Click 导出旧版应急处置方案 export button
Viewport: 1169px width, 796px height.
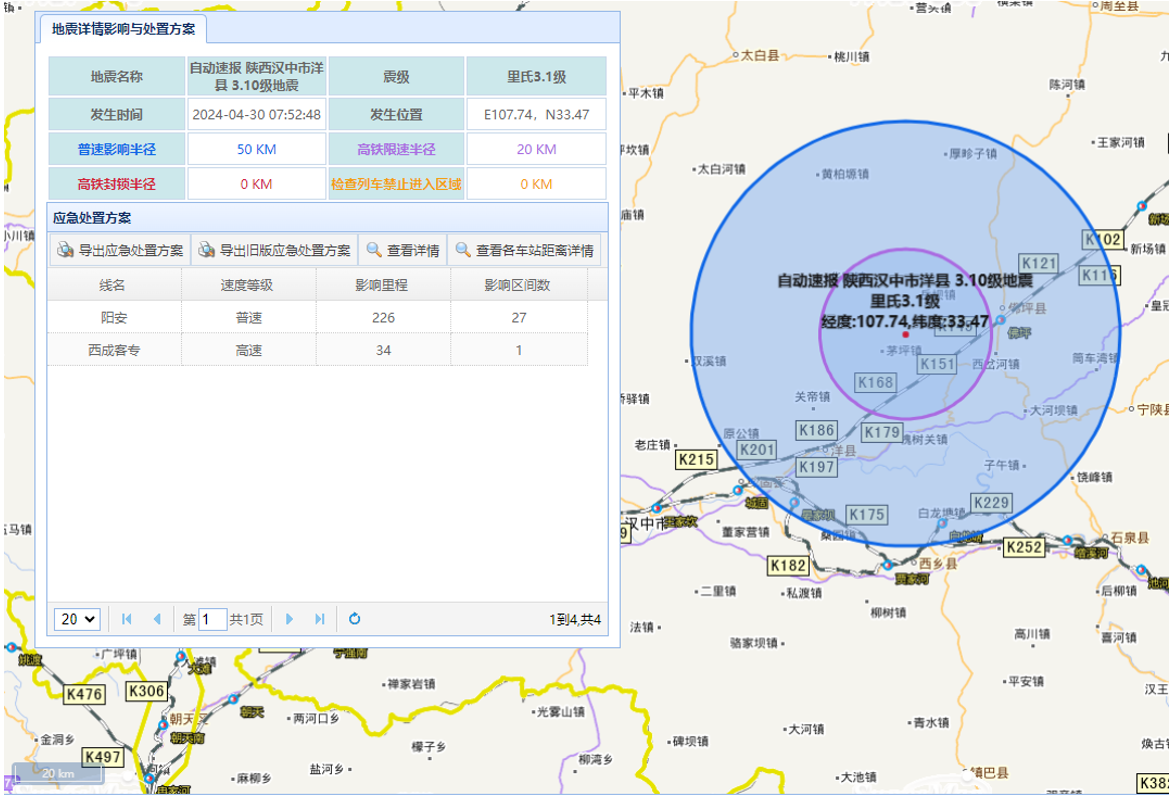point(275,251)
